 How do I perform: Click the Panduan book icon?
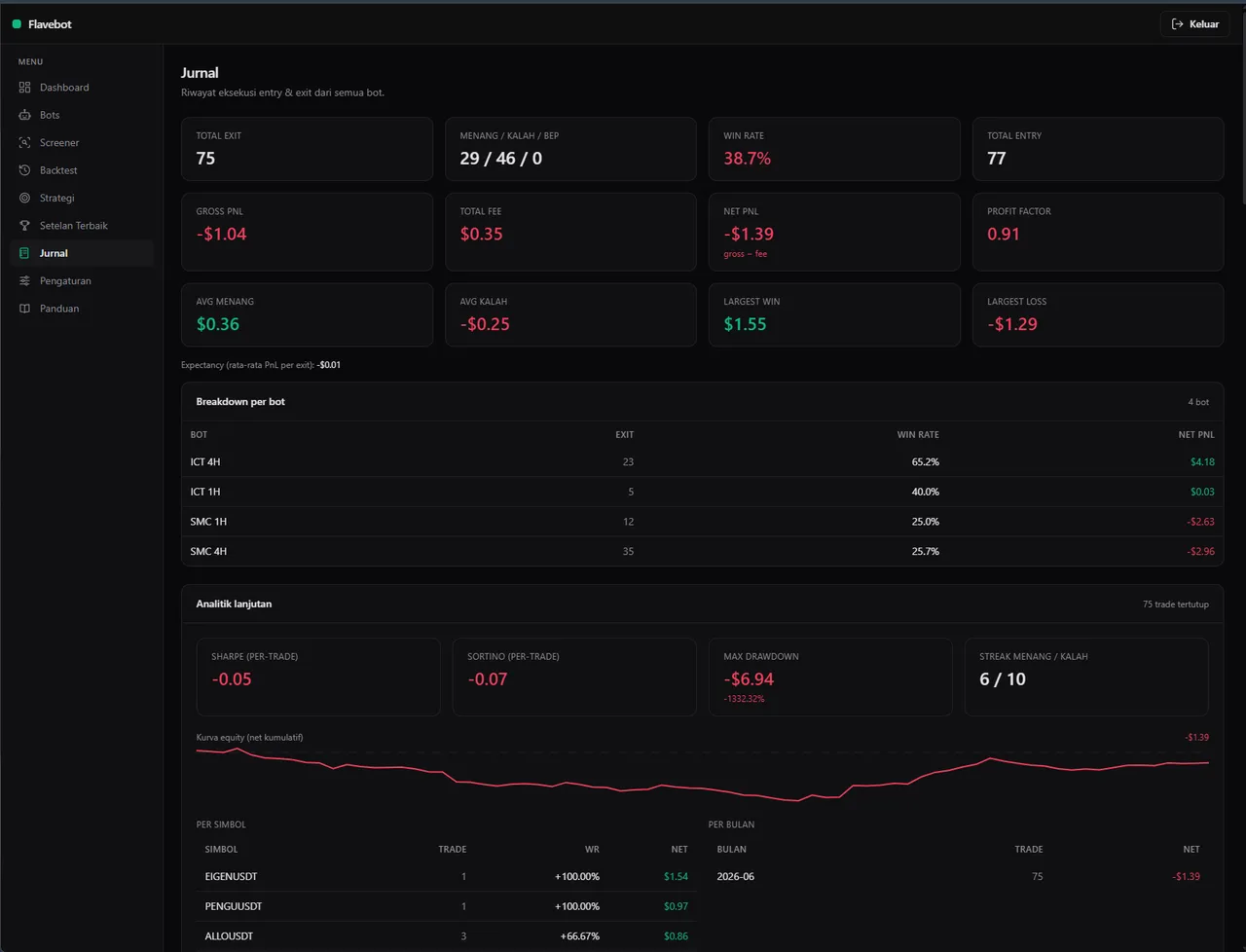tap(24, 309)
